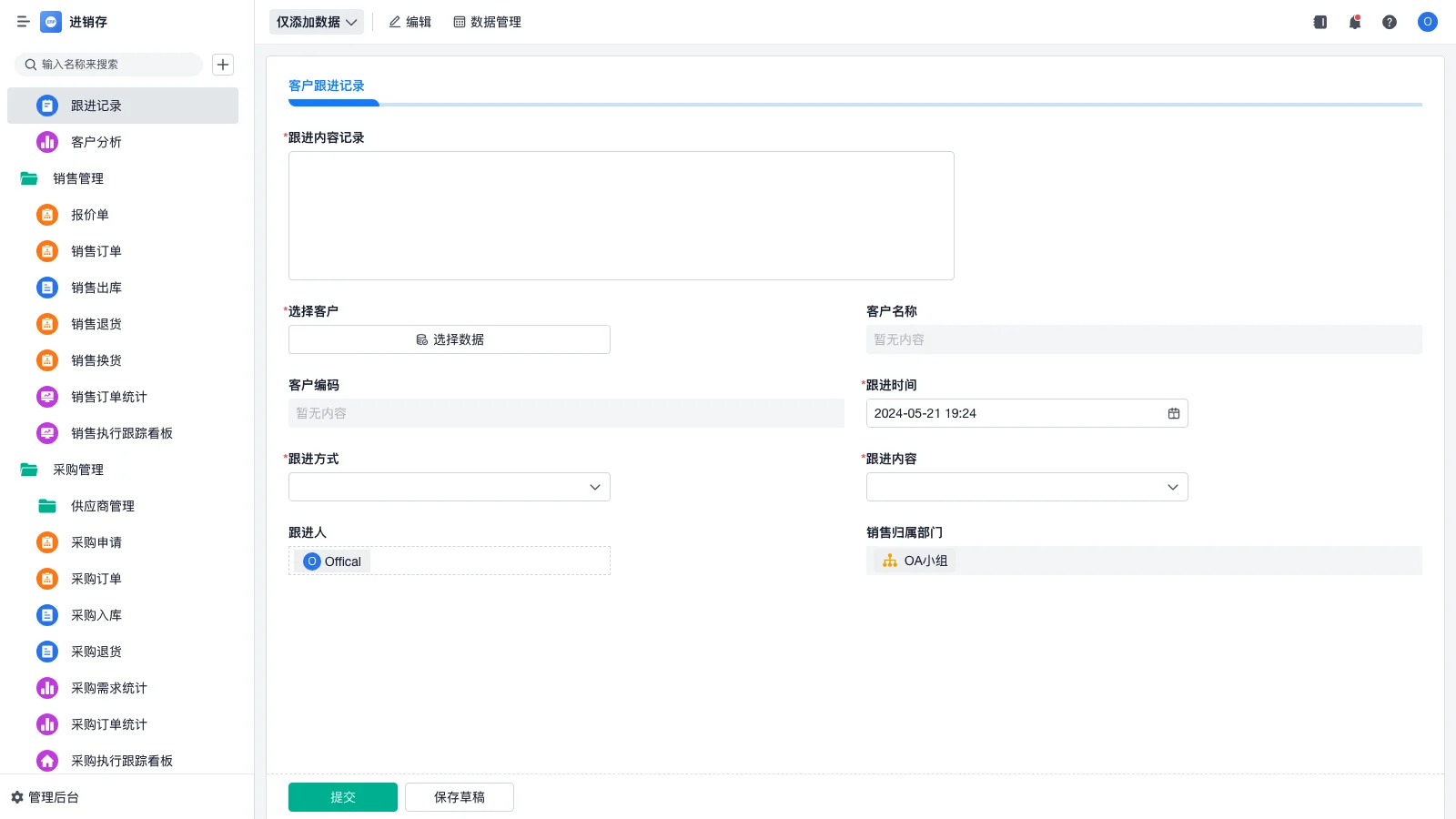The height and width of the screenshot is (819, 1456).
Task: Open 销售换货 icon in sidebar
Action: tap(47, 360)
